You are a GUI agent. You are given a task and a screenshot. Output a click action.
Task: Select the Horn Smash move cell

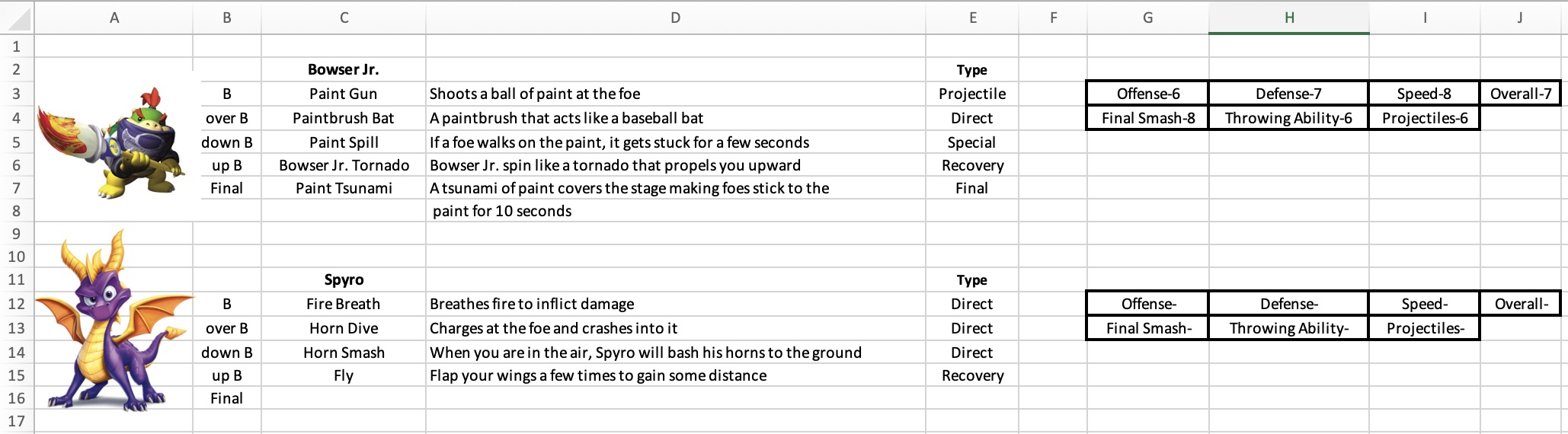click(x=344, y=353)
